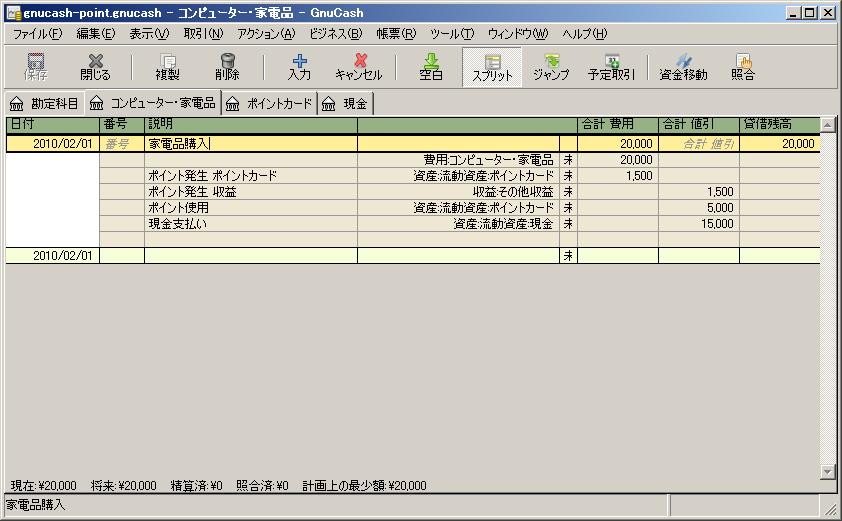Click the 番号 number field in transaction row
This screenshot has width=842, height=521.
pos(122,143)
